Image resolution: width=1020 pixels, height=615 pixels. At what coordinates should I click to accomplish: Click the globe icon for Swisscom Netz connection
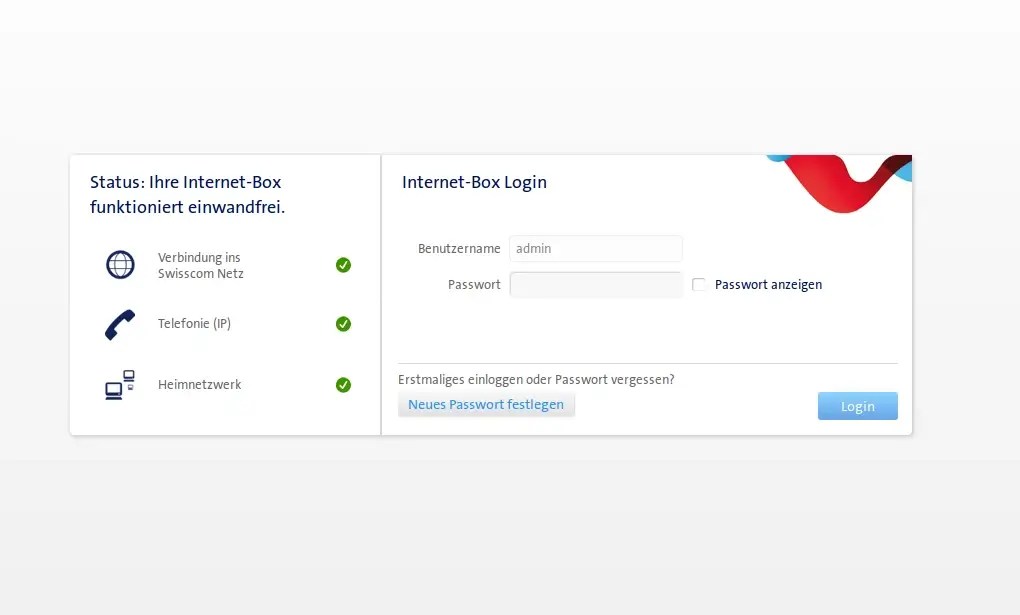tap(120, 265)
